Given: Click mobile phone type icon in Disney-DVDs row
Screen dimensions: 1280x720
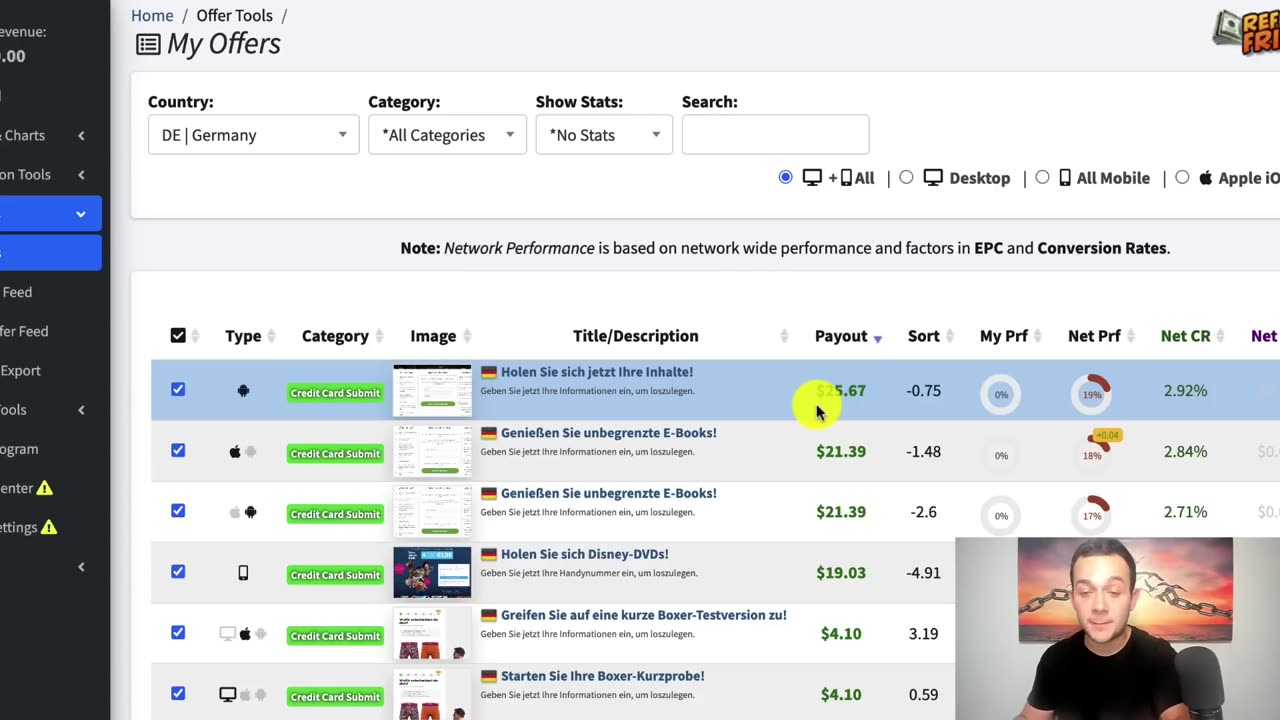Looking at the screenshot, I should (243, 573).
